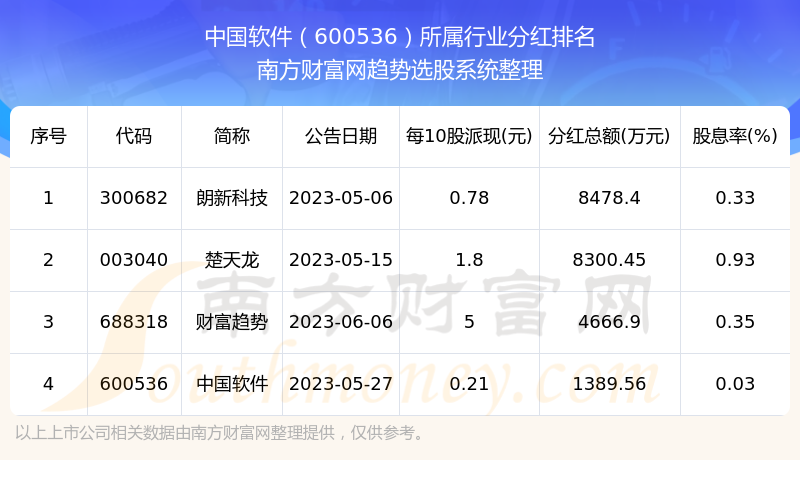Select the 8300.45 dividend total cell

[x=609, y=260]
